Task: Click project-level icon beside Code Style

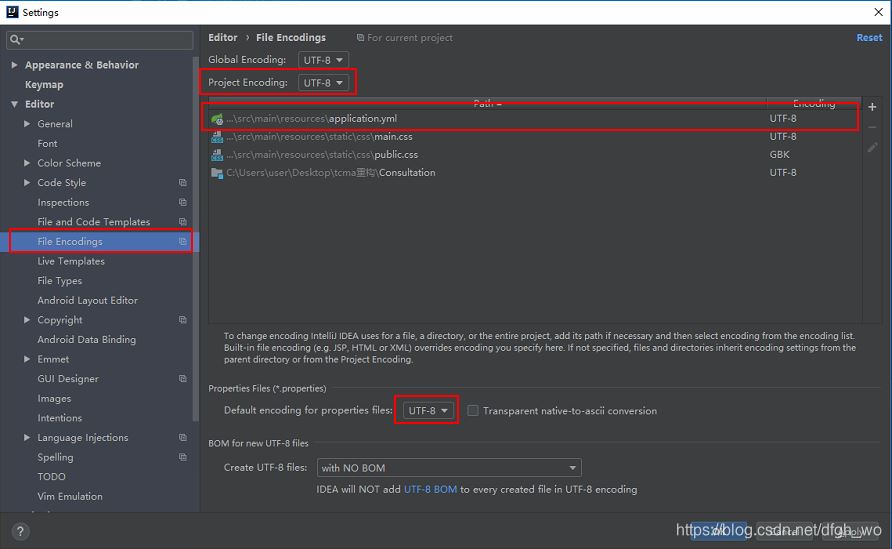Action: pyautogui.click(x=183, y=183)
